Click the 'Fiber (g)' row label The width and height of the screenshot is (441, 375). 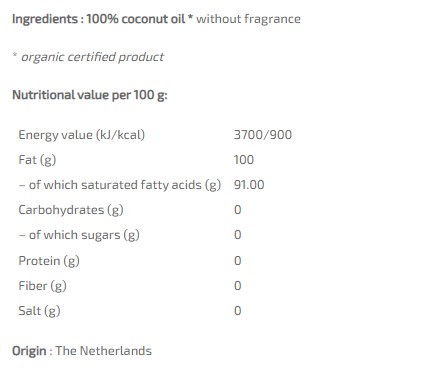pyautogui.click(x=43, y=286)
